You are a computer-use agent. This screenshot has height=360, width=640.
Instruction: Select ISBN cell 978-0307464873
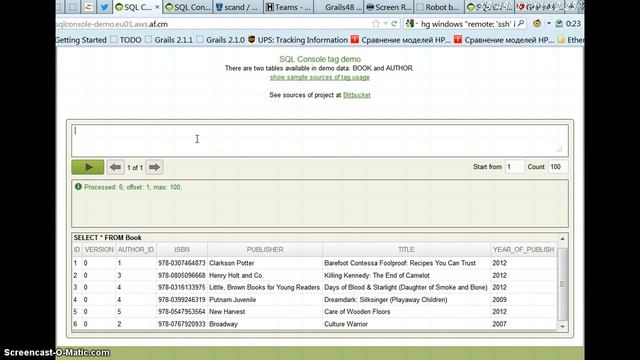(182, 263)
